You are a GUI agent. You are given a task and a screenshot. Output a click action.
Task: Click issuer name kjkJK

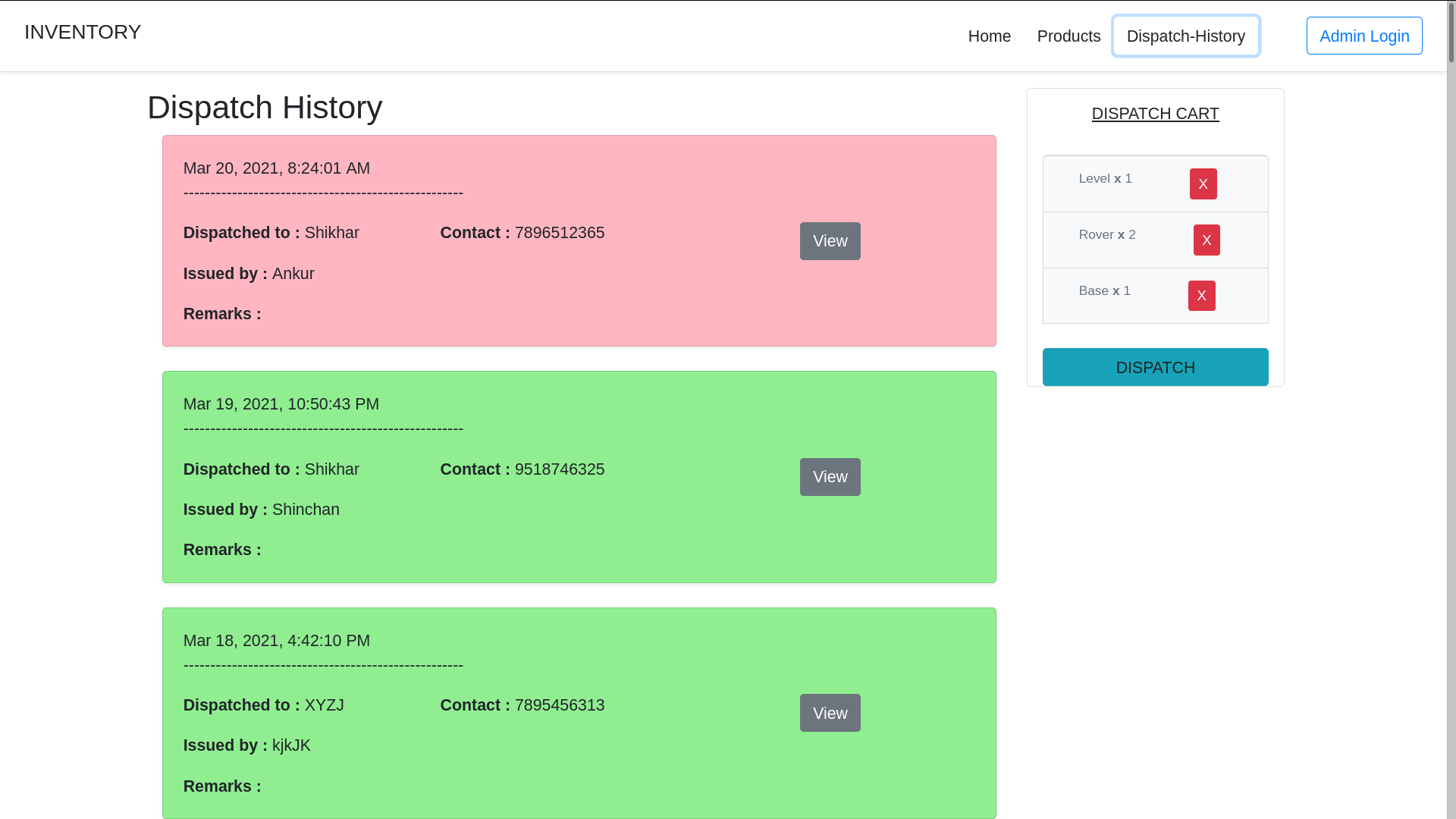291,745
